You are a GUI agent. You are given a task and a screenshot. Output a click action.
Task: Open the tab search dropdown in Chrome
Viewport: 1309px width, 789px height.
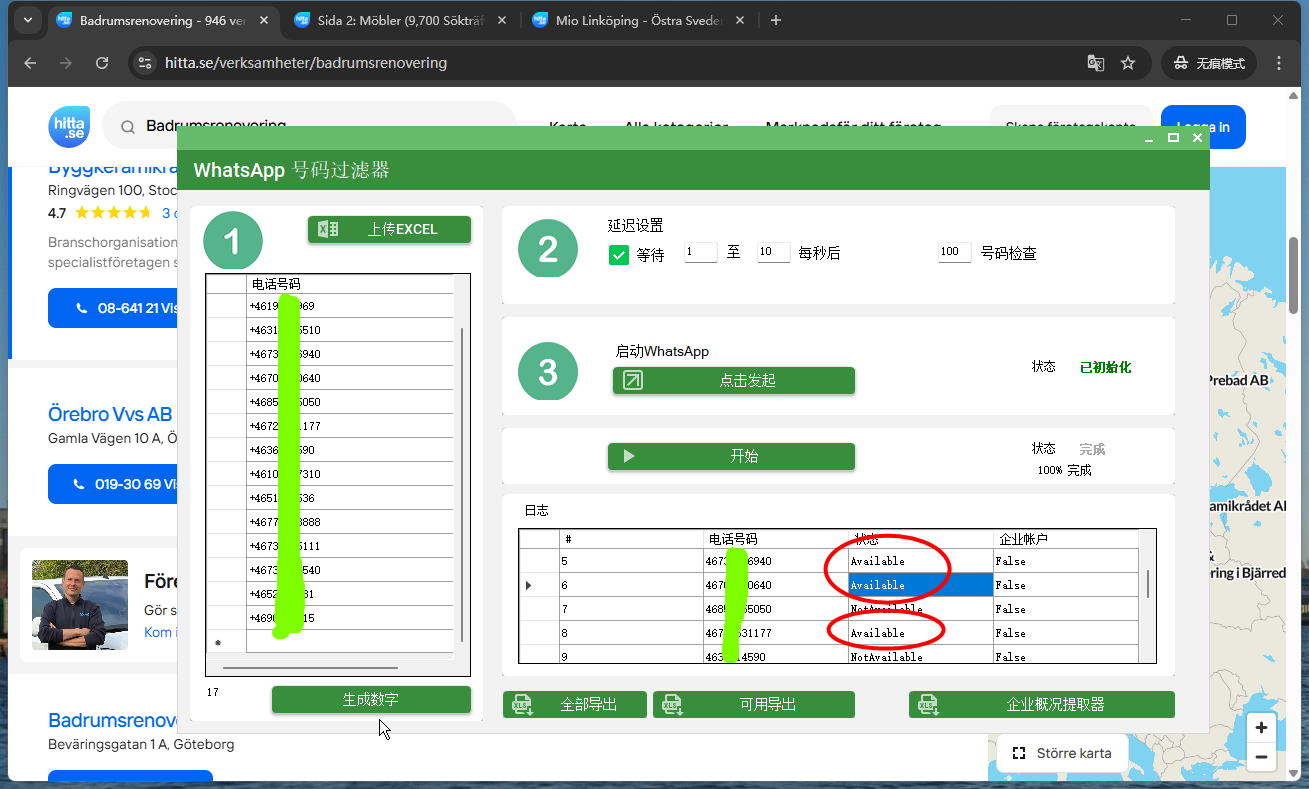tap(27, 20)
